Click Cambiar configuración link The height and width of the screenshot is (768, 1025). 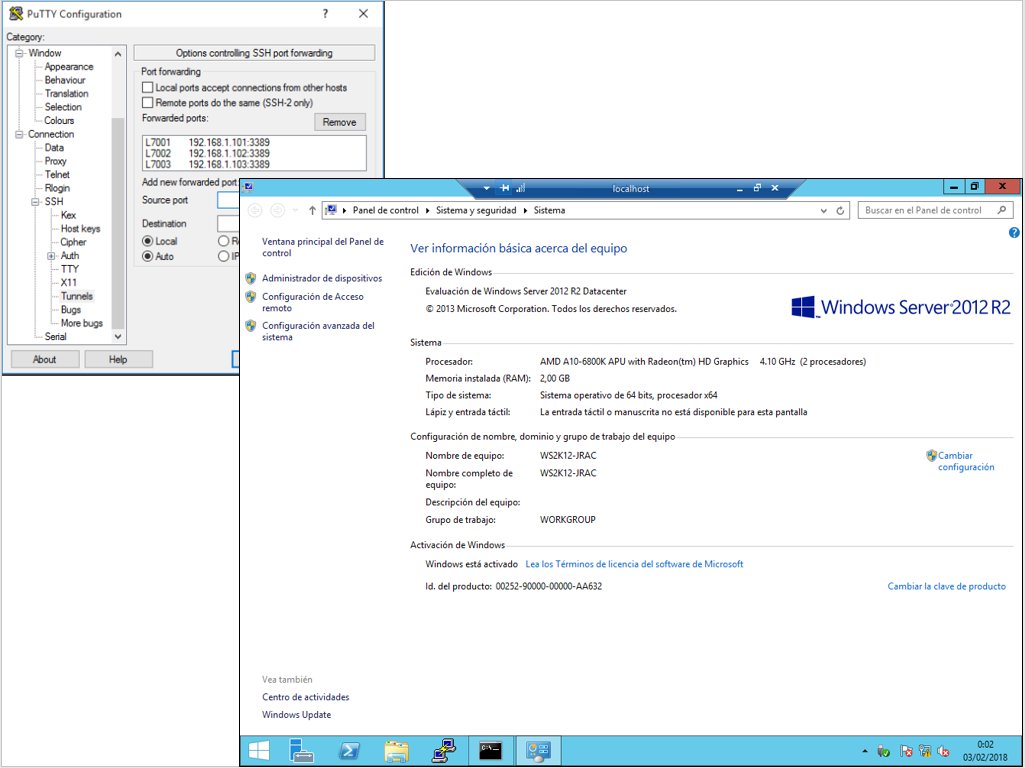966,461
